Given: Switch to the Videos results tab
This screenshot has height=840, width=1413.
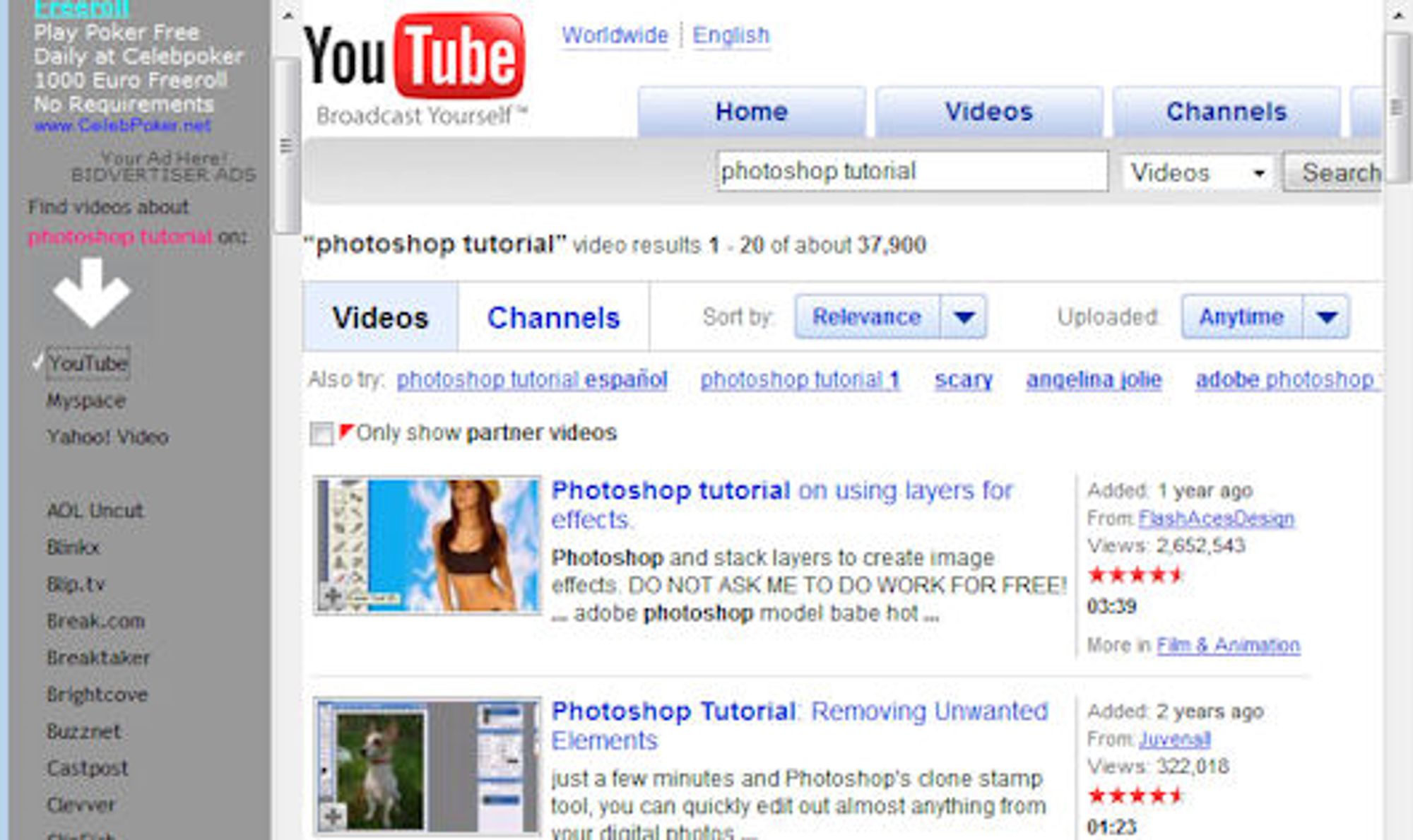Looking at the screenshot, I should (380, 317).
